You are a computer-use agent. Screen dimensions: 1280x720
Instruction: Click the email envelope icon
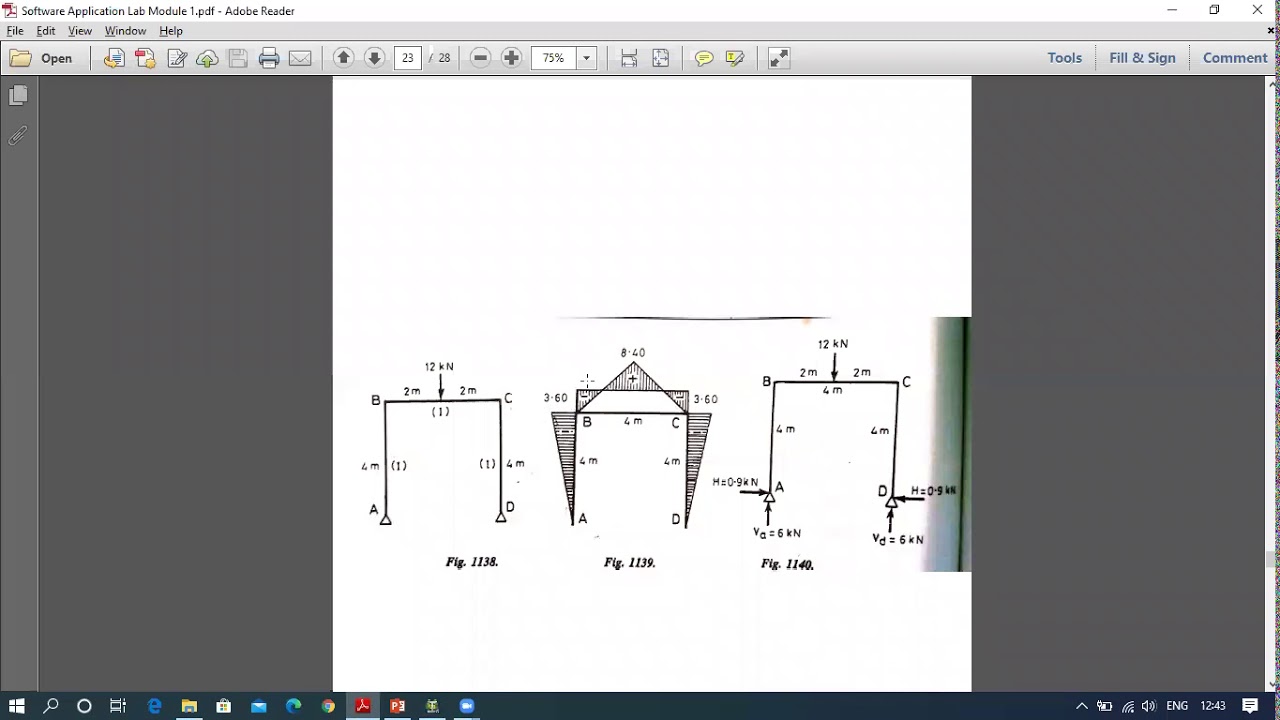tap(300, 58)
